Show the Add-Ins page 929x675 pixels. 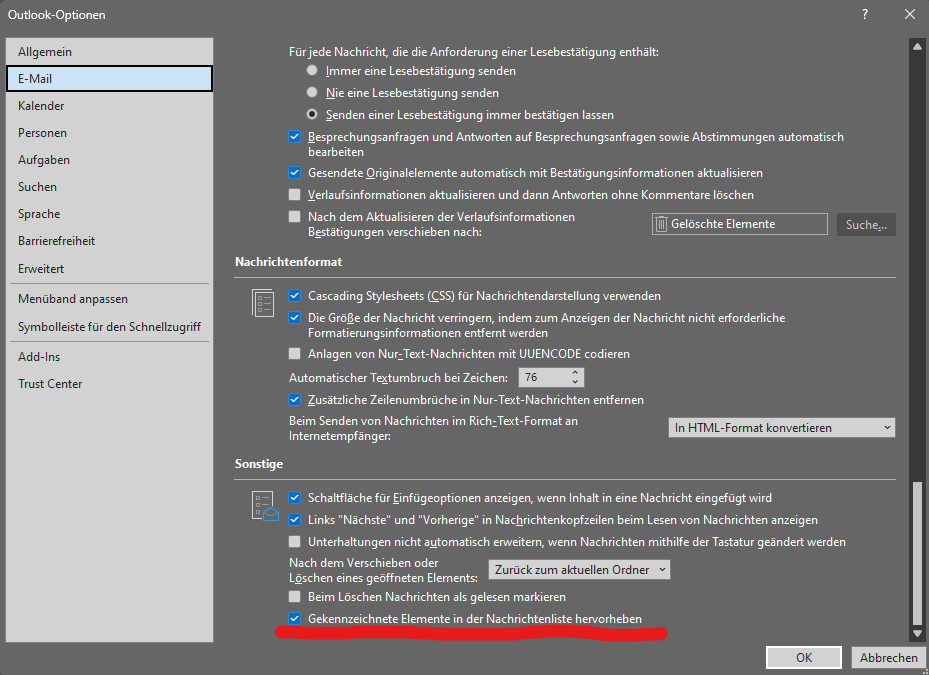coord(109,357)
